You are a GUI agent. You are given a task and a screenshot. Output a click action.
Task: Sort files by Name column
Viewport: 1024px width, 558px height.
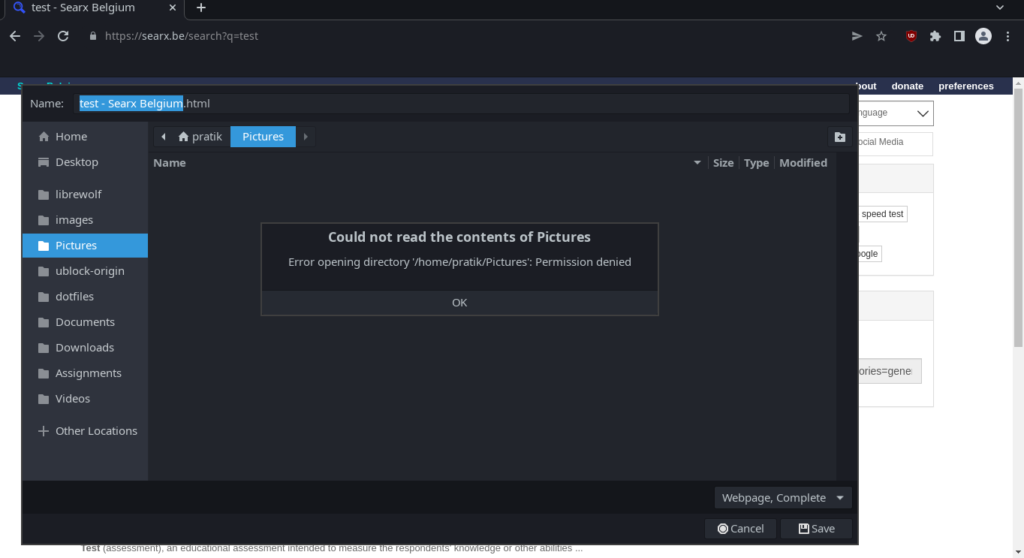[428, 163]
